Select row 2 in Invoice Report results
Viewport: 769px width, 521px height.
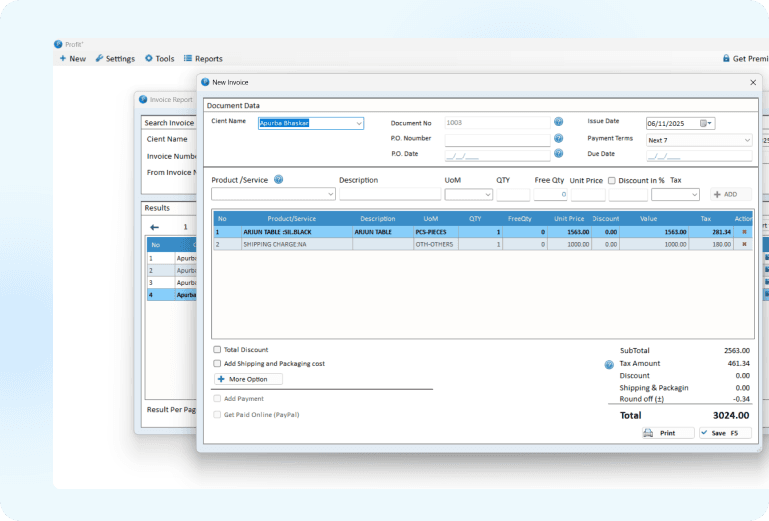(x=172, y=270)
